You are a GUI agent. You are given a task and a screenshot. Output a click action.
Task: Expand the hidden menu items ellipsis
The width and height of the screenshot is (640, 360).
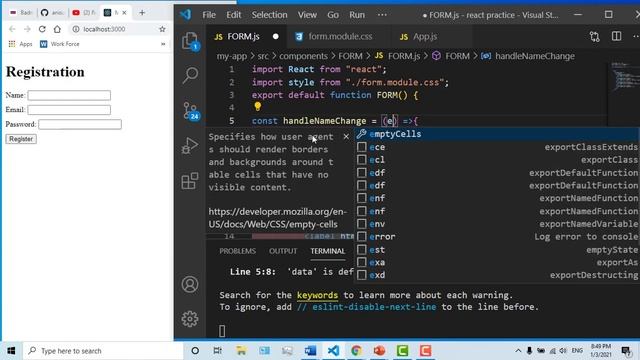click(382, 15)
